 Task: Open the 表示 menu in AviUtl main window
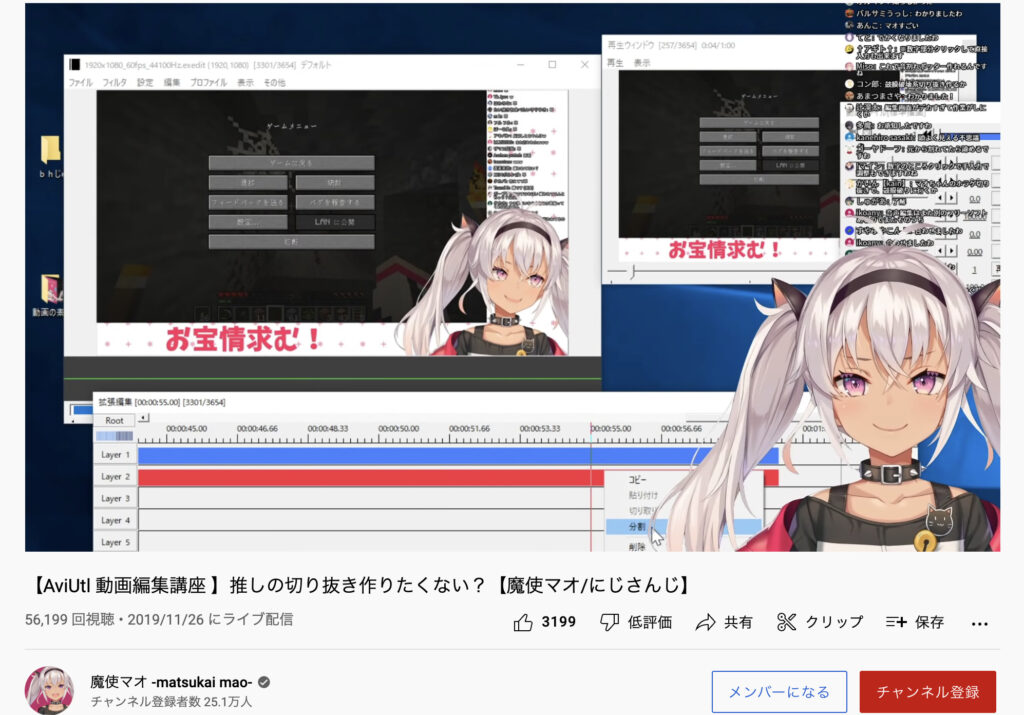click(x=245, y=82)
